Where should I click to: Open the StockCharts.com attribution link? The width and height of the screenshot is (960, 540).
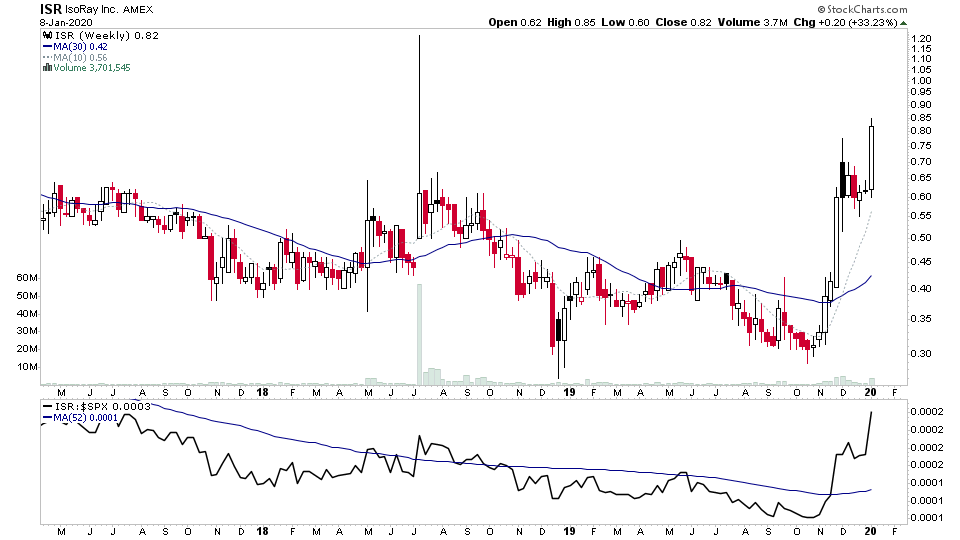[x=863, y=9]
